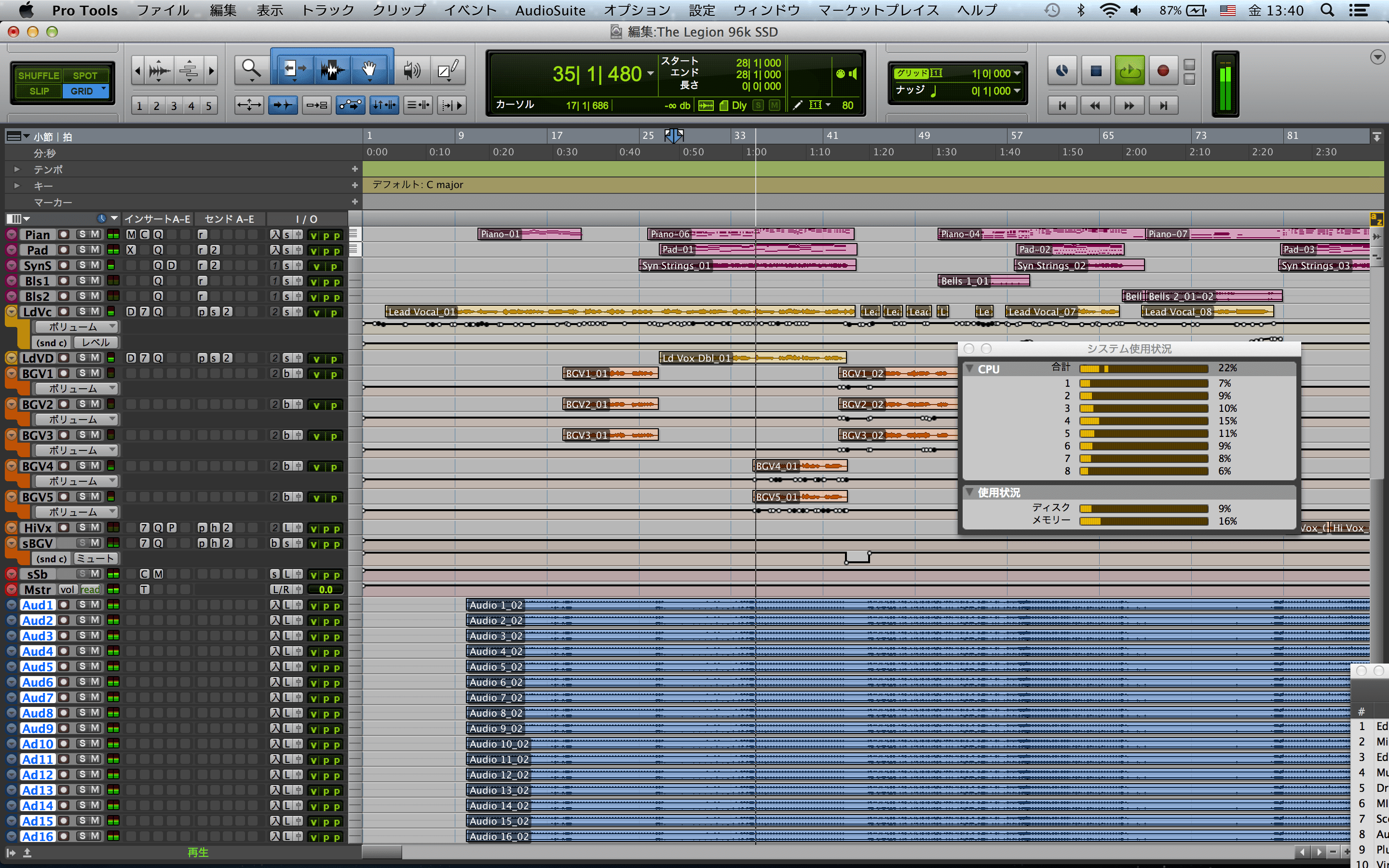Select the Grabber hand tool
The image size is (1389, 868).
click(x=369, y=69)
